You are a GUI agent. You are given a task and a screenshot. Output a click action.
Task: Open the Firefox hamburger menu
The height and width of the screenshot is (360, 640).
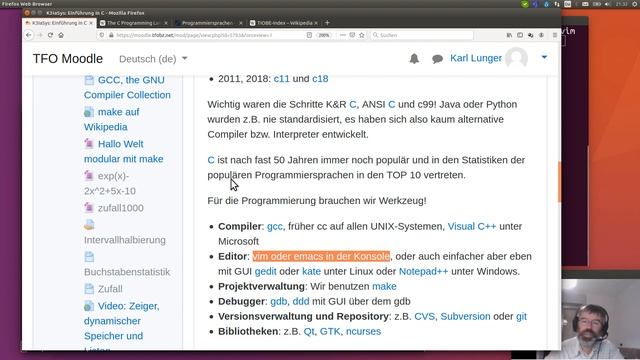tap(555, 35)
